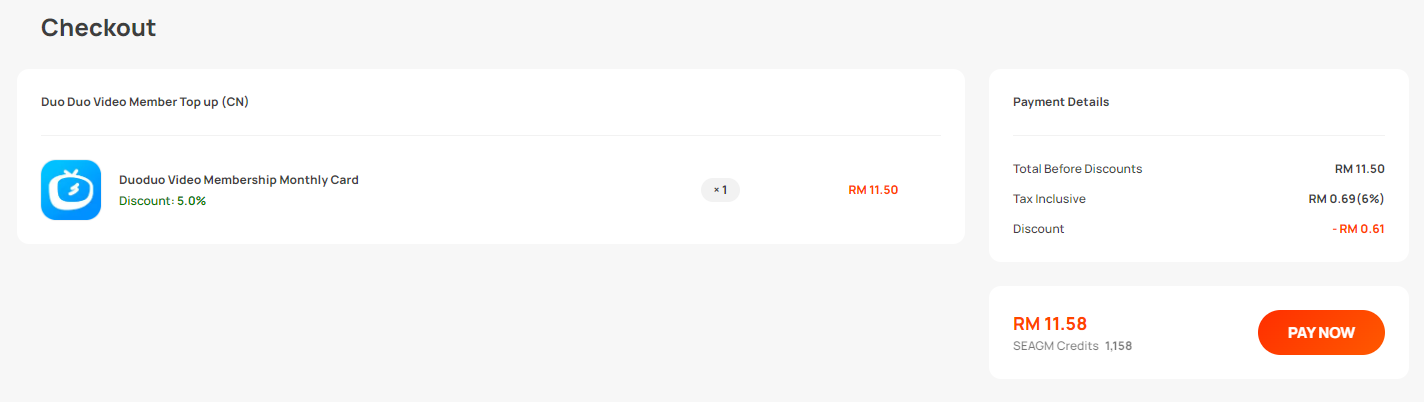This screenshot has height=402, width=1424.
Task: Click the - RM 0.61 discount amount
Action: pyautogui.click(x=1358, y=229)
